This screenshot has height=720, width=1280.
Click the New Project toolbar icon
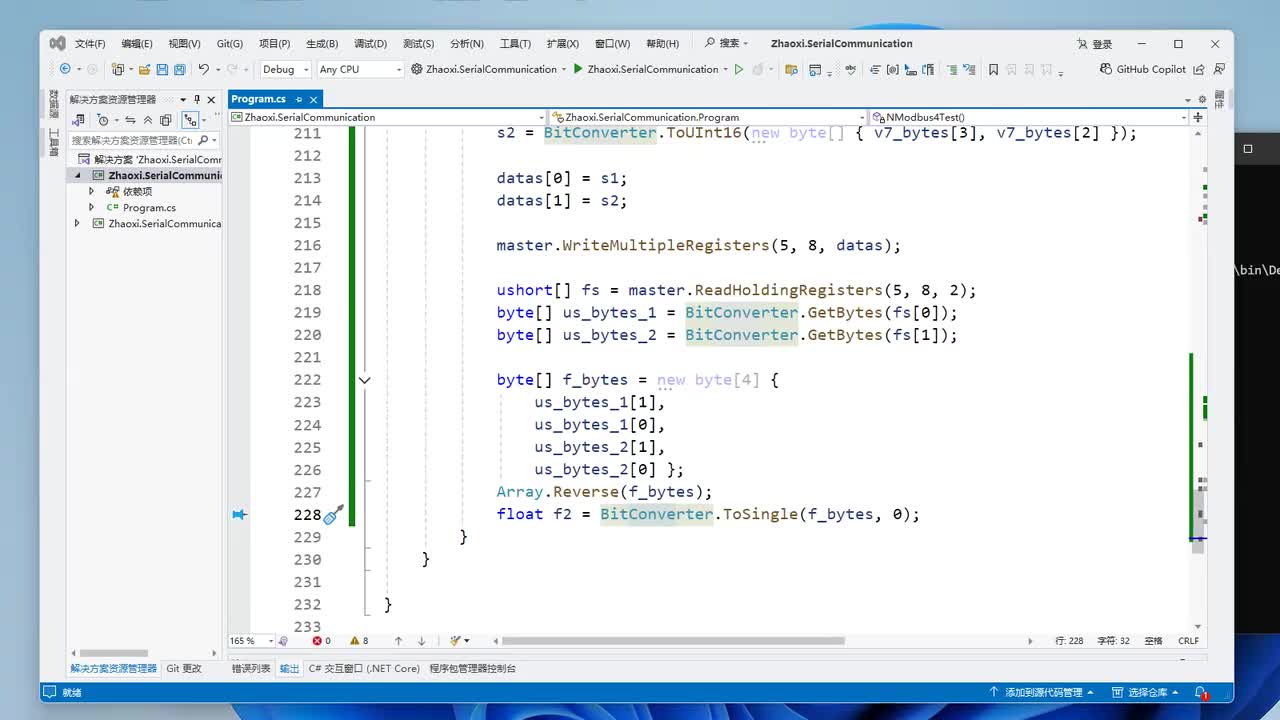pos(118,69)
